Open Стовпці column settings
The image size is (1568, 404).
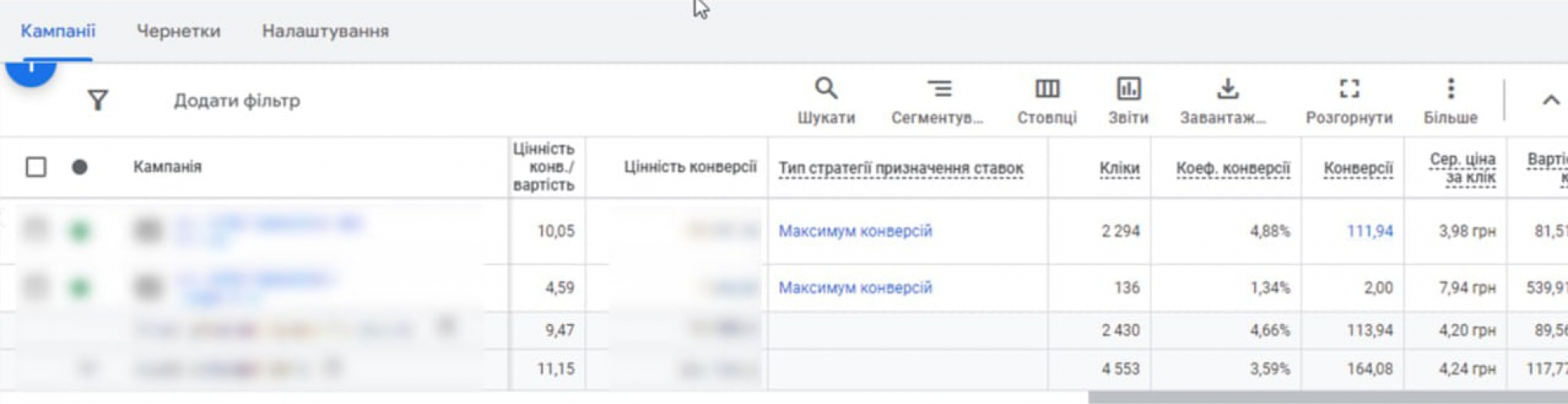coord(1047,101)
